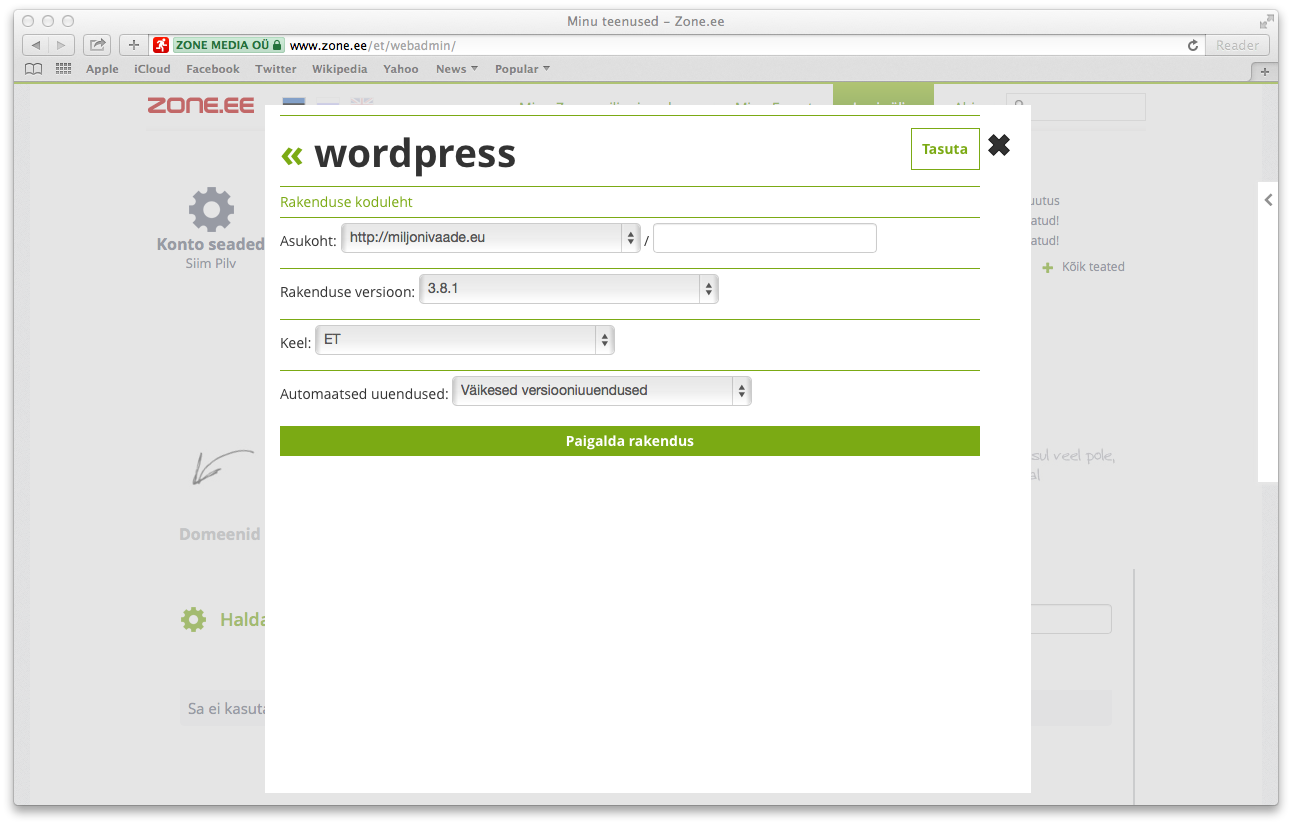Click the URL text www.zone.ee/et/webadmin/

(372, 46)
